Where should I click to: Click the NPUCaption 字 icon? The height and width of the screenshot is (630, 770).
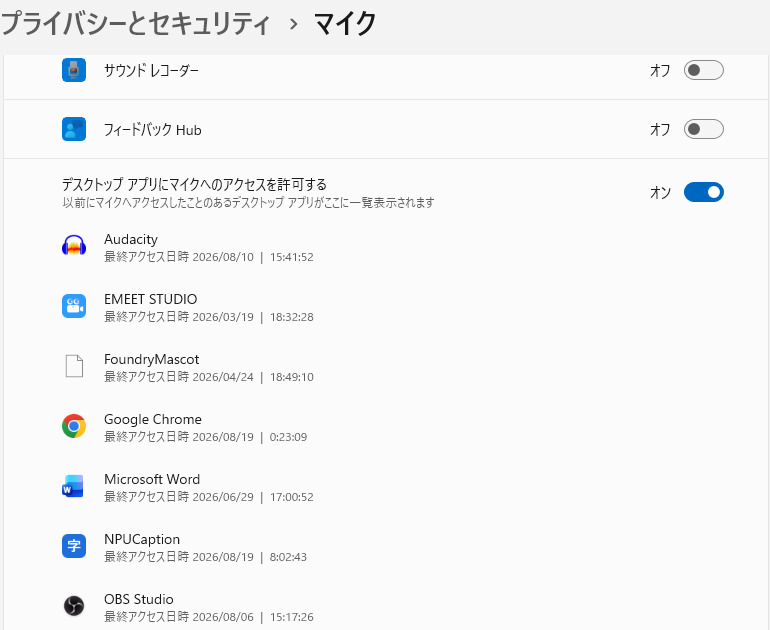(x=74, y=546)
